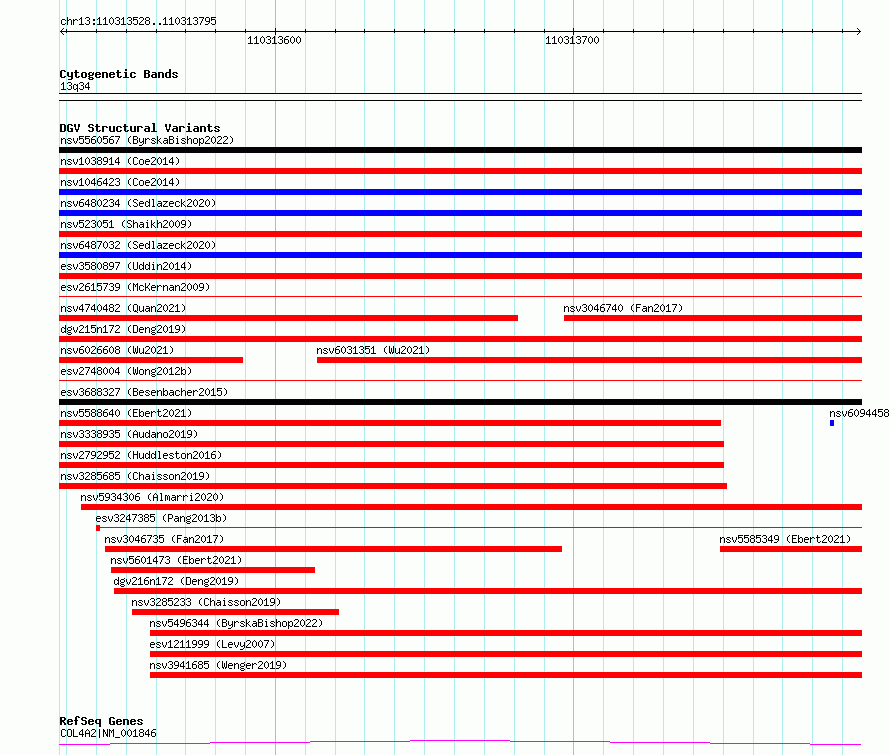The image size is (890, 755).
Task: Select the nsv523051 (Shaikh2009) label
Action: (126, 224)
